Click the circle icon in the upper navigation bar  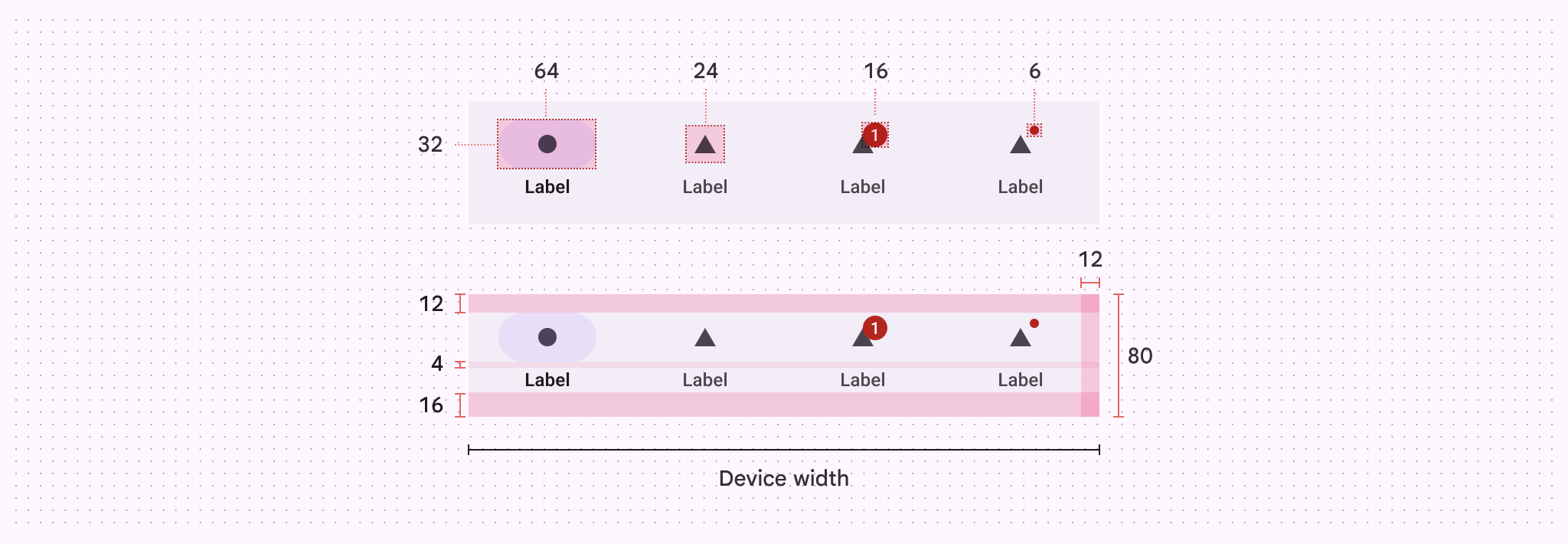pyautogui.click(x=547, y=144)
